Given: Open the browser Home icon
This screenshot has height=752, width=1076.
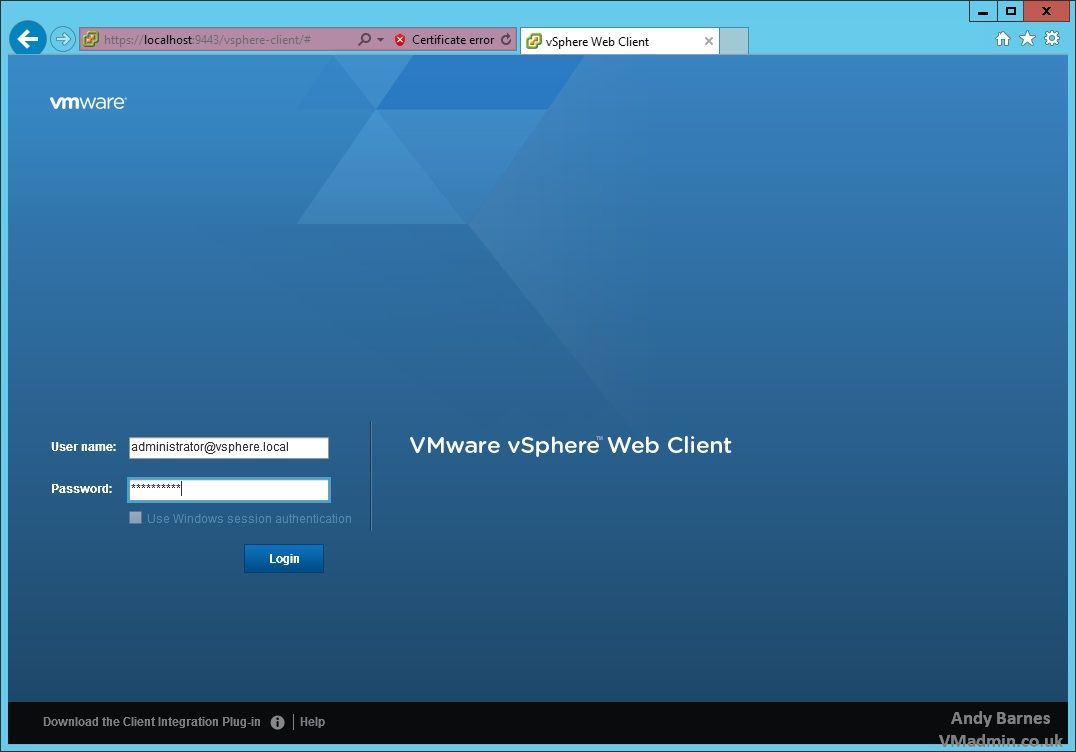Looking at the screenshot, I should pos(1003,39).
